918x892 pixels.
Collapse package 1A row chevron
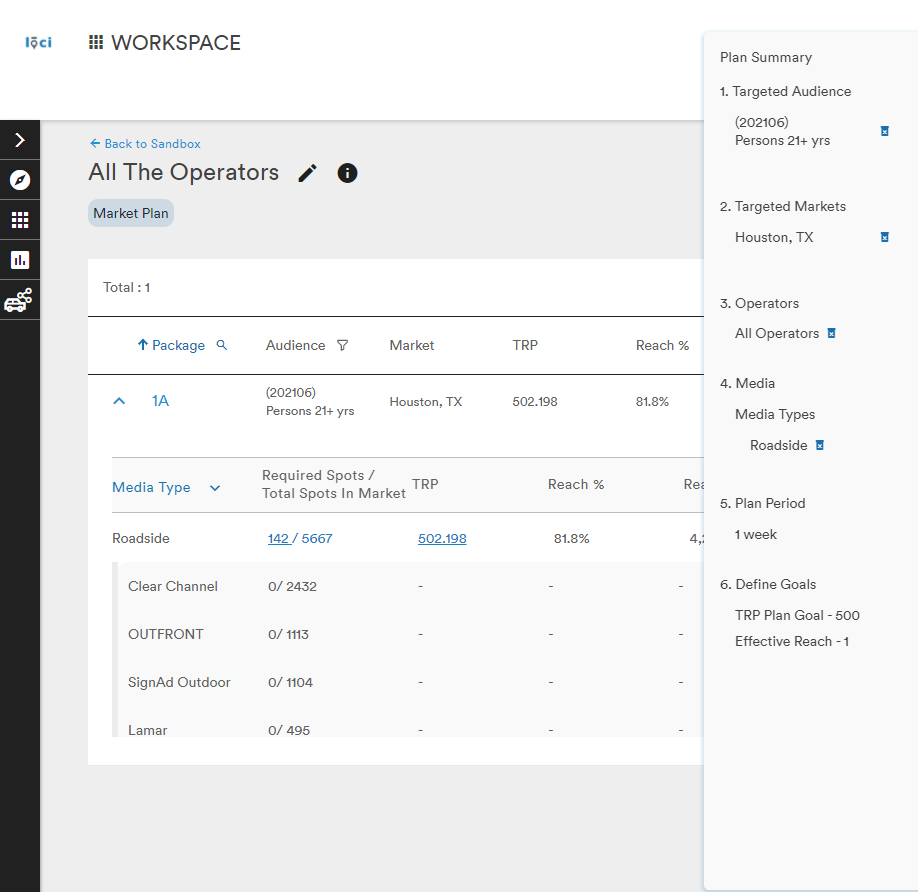click(119, 401)
